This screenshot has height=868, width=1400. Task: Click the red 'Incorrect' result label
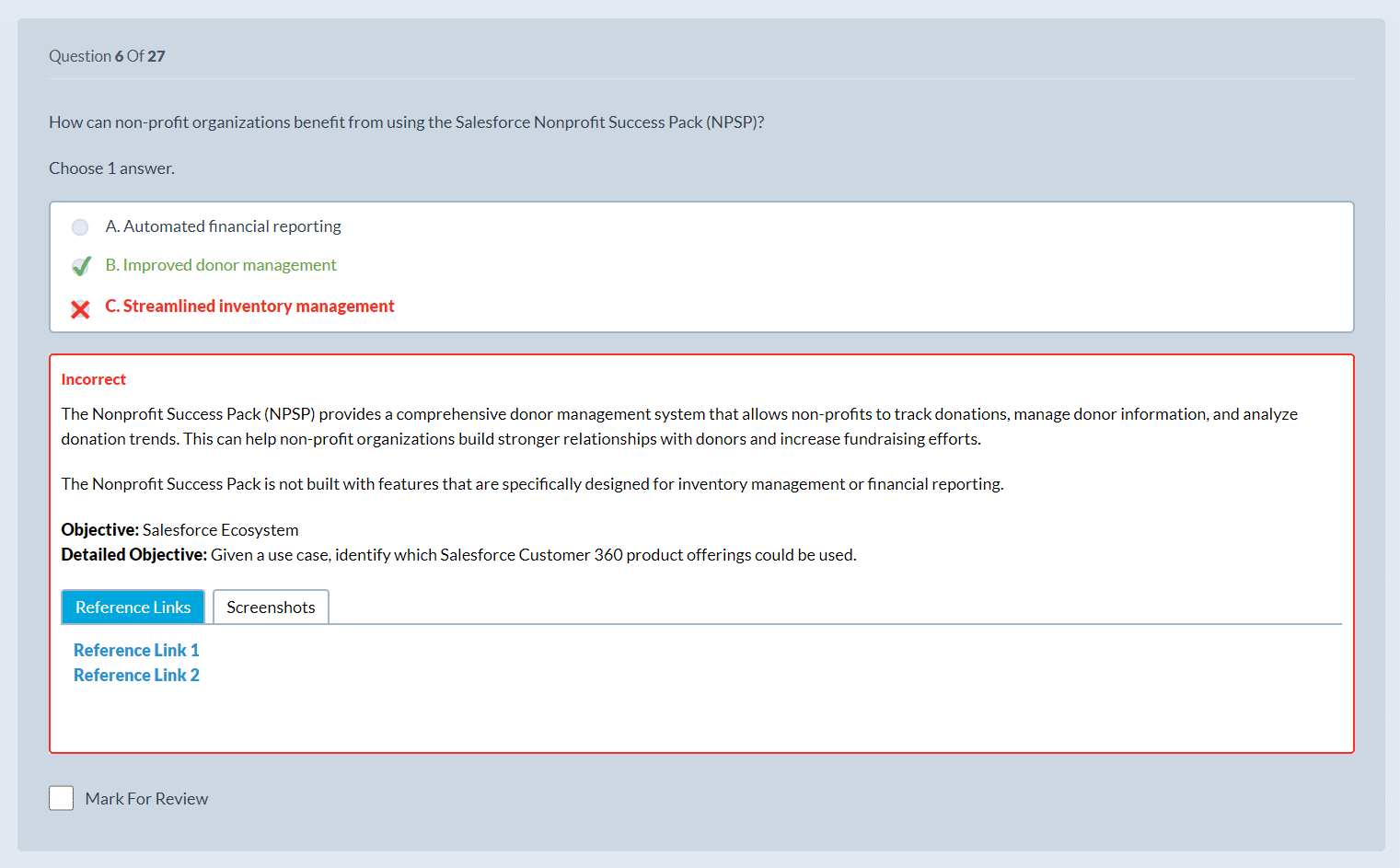(x=93, y=379)
